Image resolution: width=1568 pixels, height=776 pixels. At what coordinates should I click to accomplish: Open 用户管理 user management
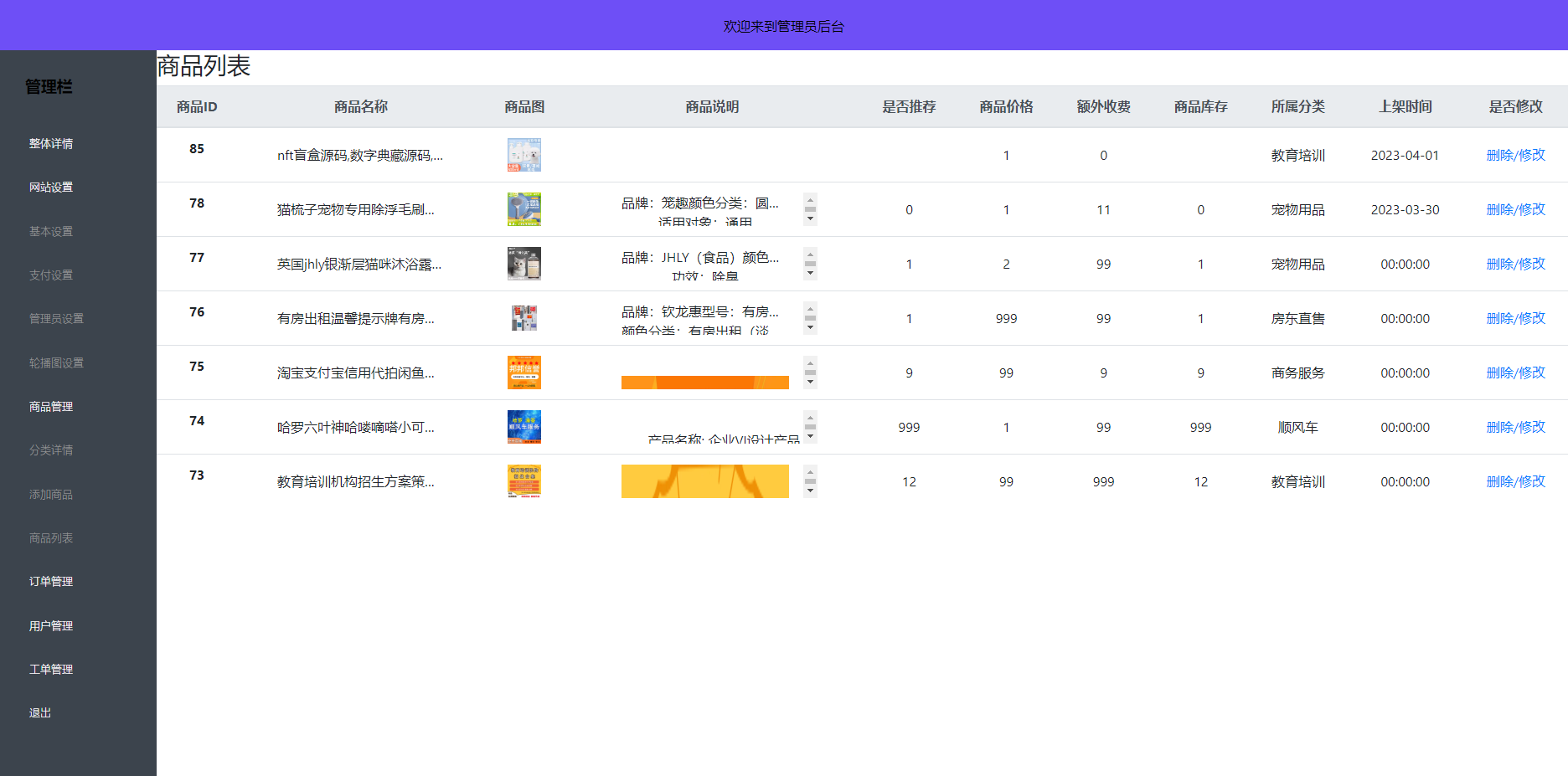click(51, 625)
